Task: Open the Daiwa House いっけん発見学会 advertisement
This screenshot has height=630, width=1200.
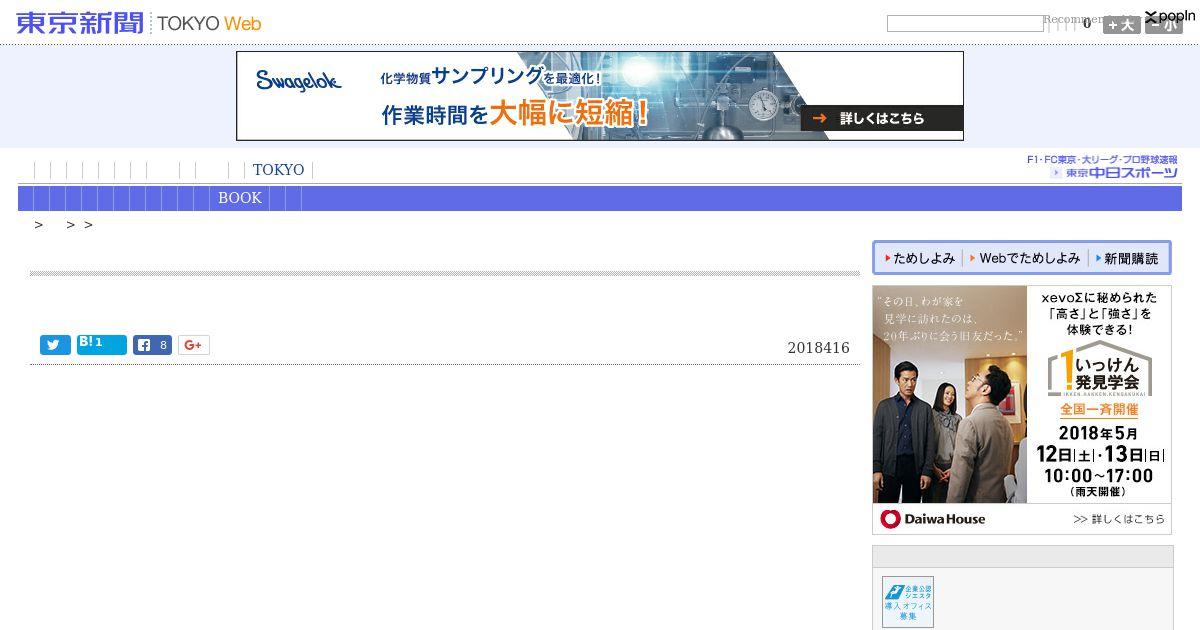Action: tap(1022, 410)
